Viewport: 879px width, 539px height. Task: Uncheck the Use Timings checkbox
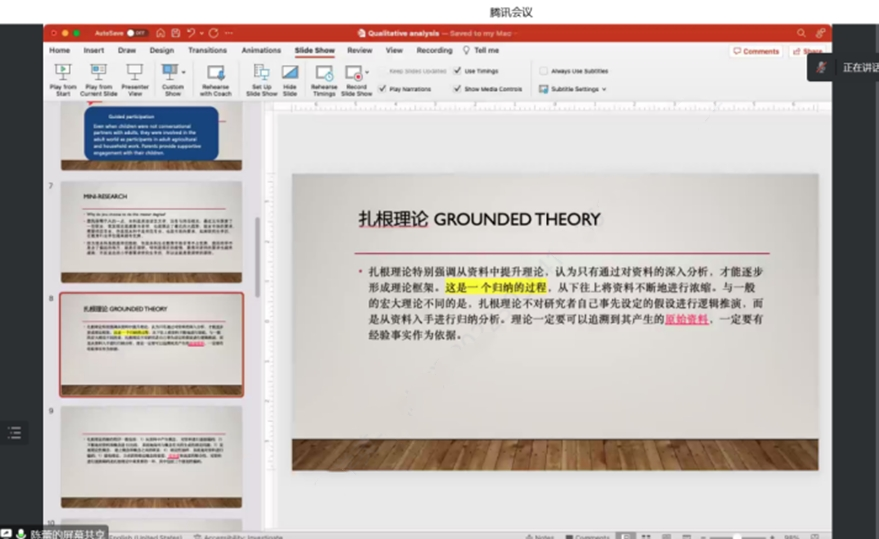point(458,71)
